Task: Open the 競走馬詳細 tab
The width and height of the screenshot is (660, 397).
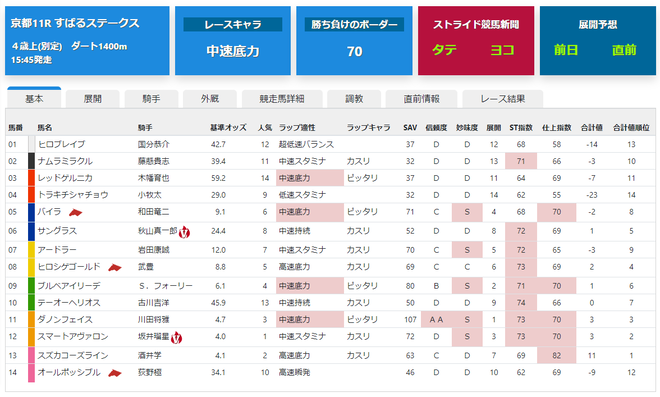Action: pyautogui.click(x=282, y=99)
